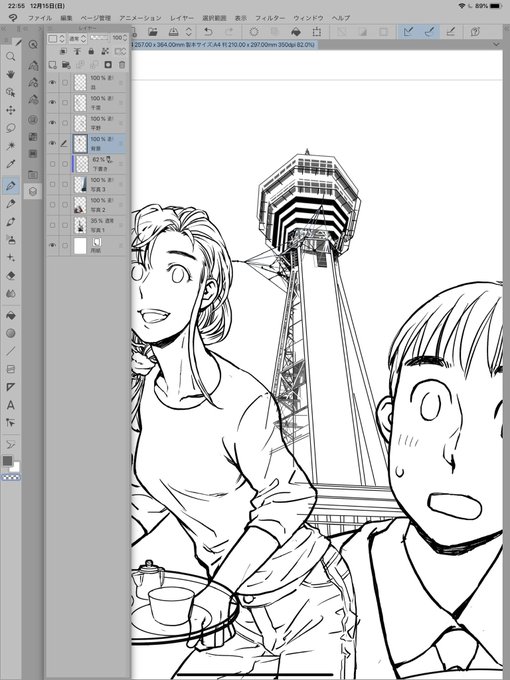Select the Text tool
The height and width of the screenshot is (680, 510).
(11, 405)
